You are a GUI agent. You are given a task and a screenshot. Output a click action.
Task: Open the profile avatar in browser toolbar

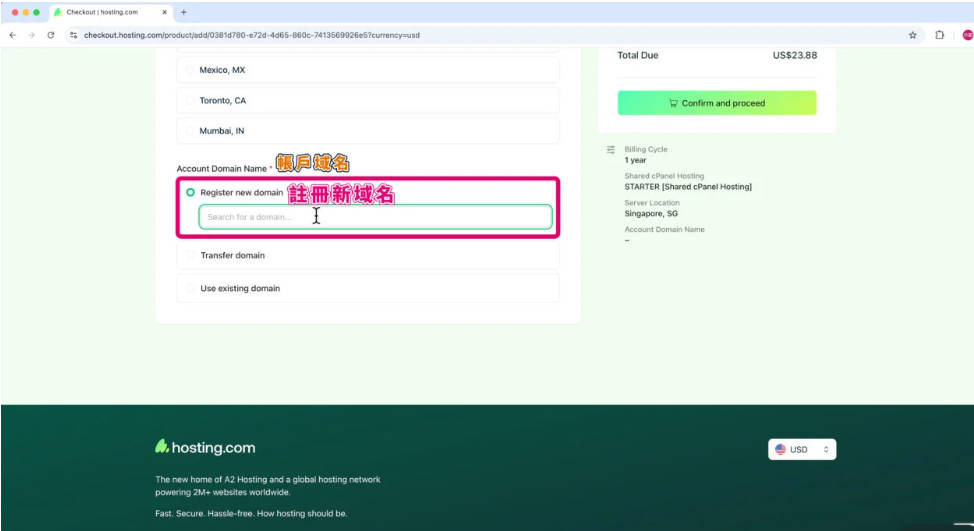pos(967,35)
